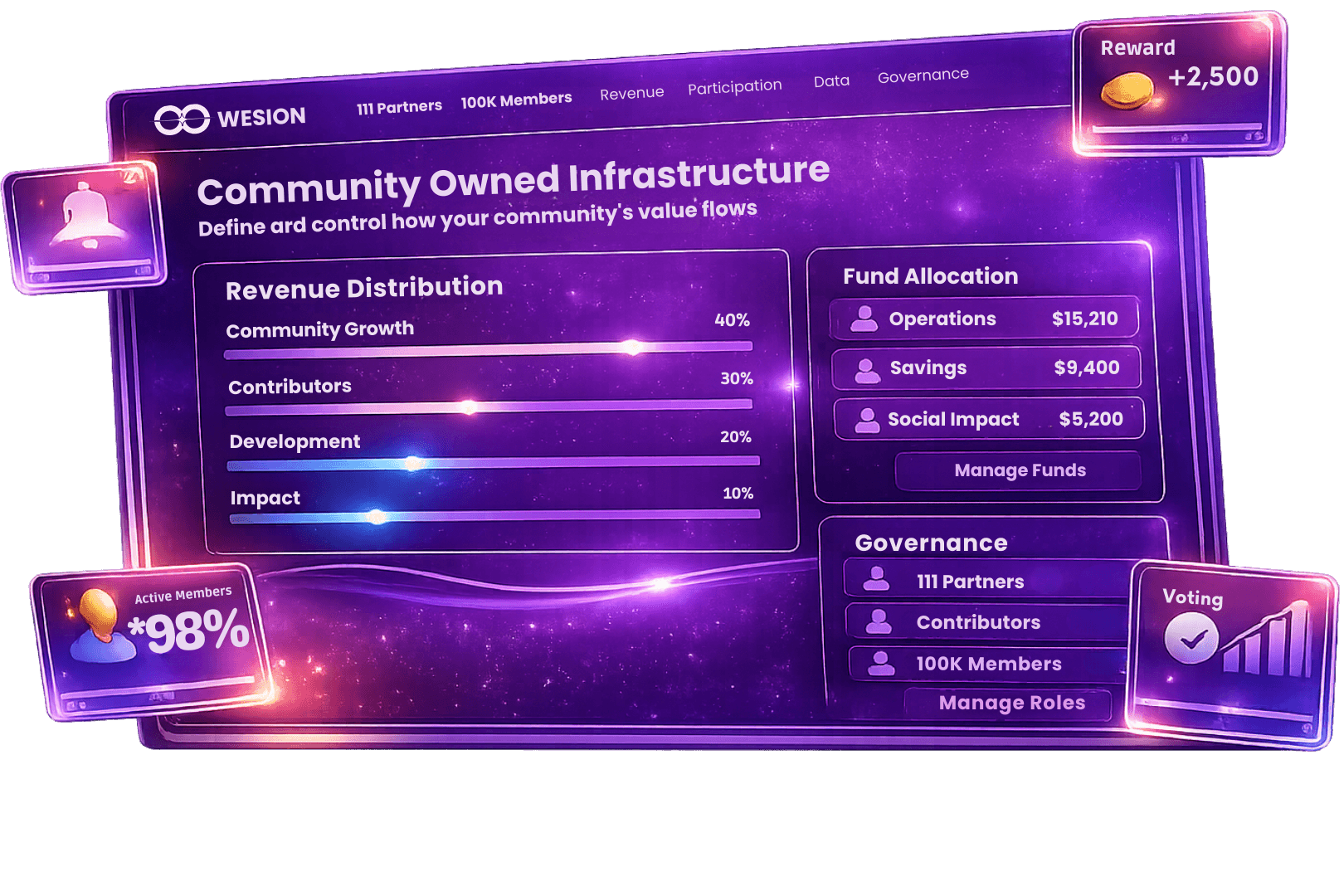
Task: Click the Impact slider handle
Action: pyautogui.click(x=376, y=517)
